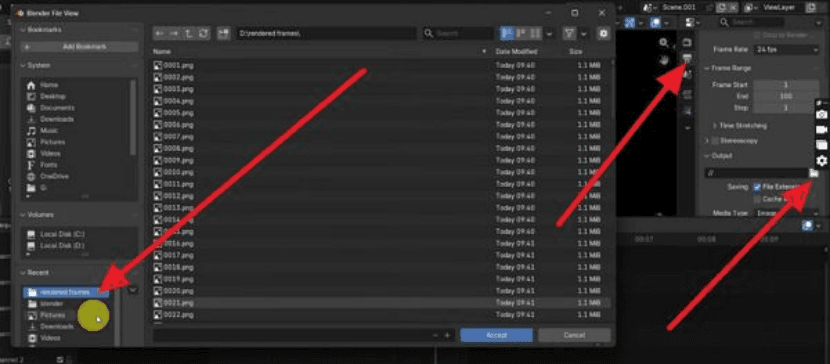Increment file number with plus button
The width and height of the screenshot is (830, 364).
(447, 335)
